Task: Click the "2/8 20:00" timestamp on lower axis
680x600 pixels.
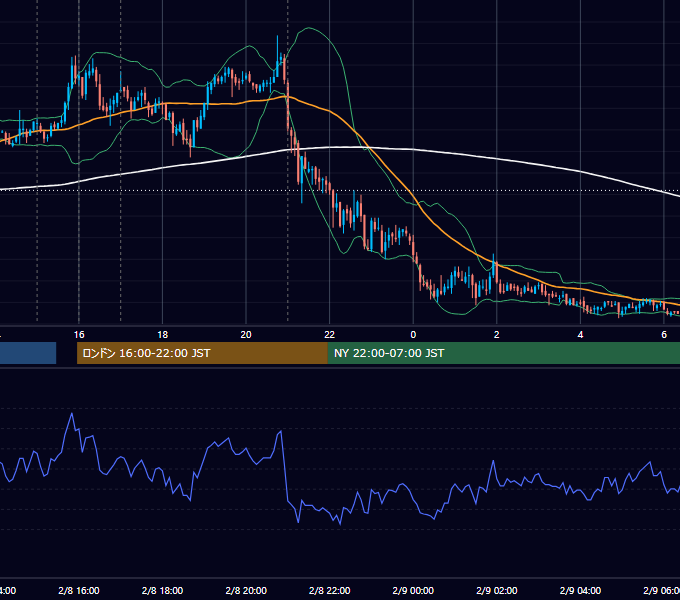Action: pos(246,590)
